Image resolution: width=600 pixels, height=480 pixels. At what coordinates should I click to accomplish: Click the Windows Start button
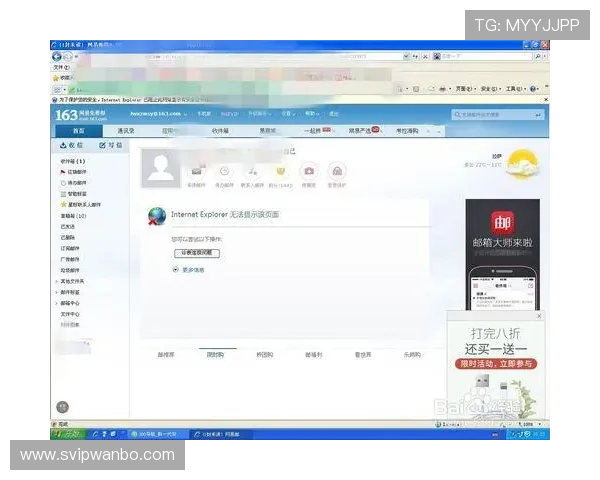coord(69,434)
